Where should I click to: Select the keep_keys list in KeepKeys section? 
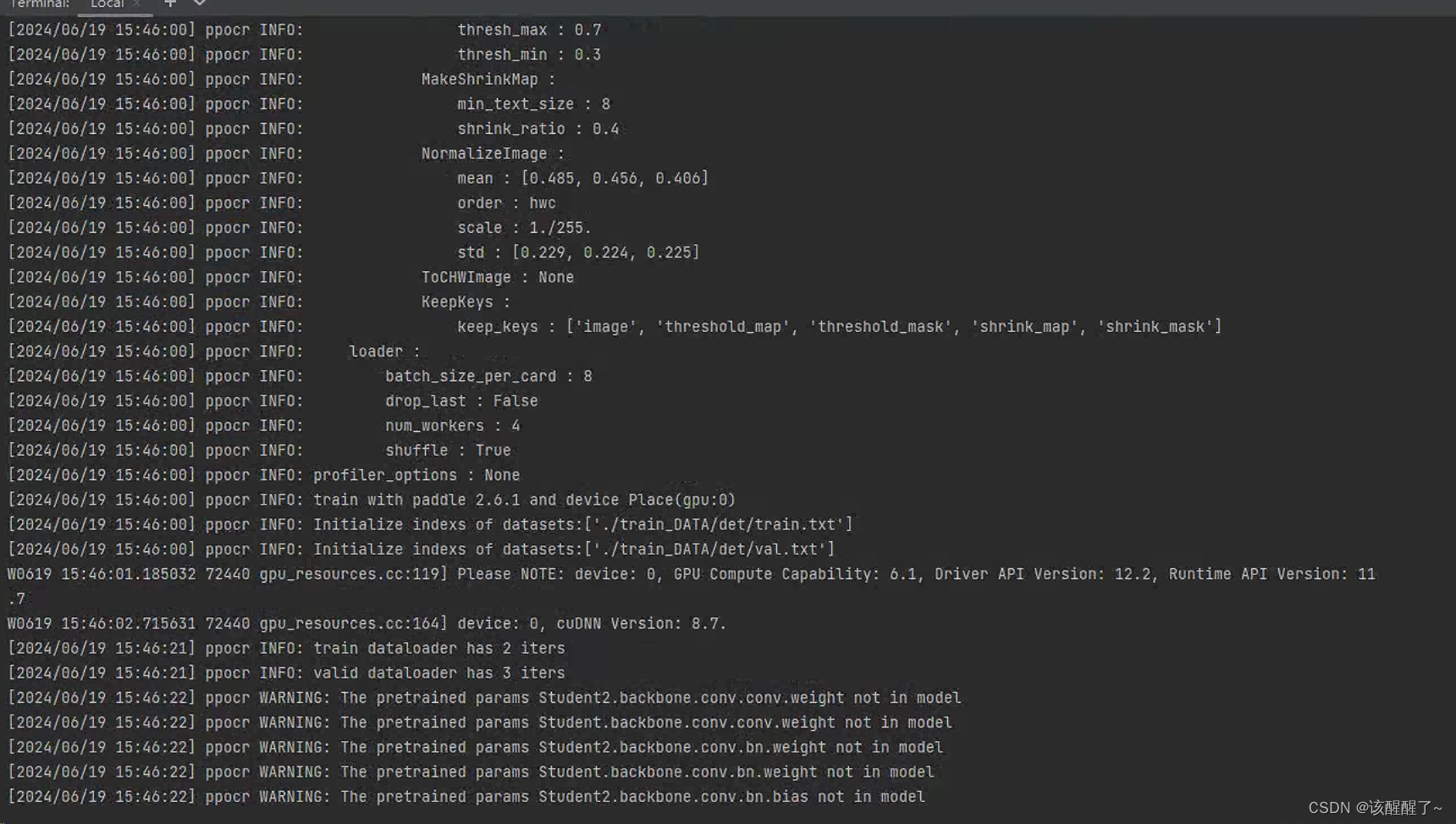click(x=838, y=326)
